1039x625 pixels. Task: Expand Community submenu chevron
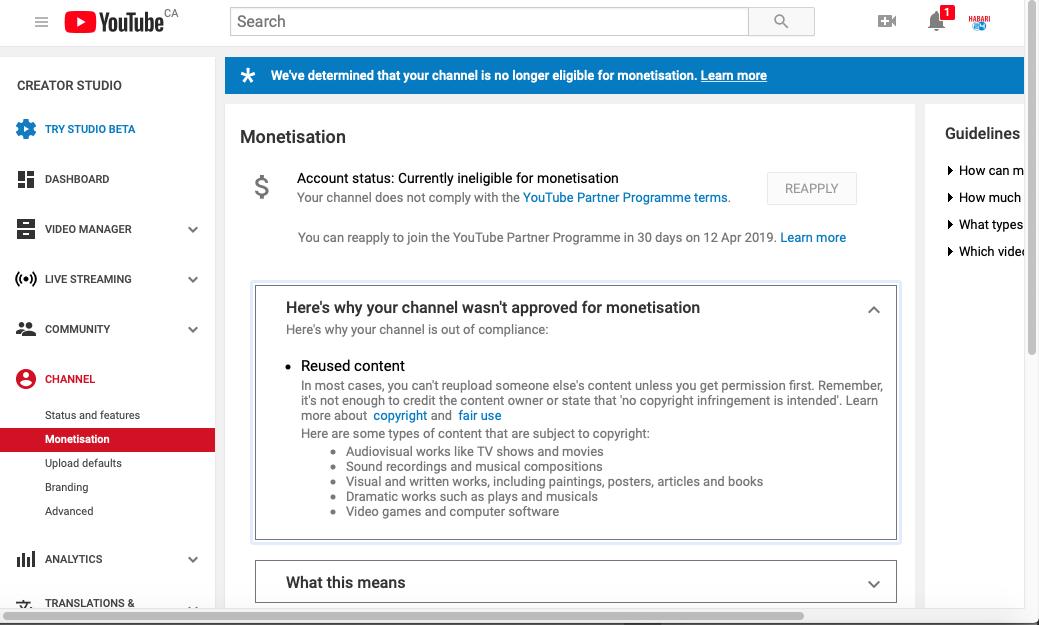coord(193,329)
